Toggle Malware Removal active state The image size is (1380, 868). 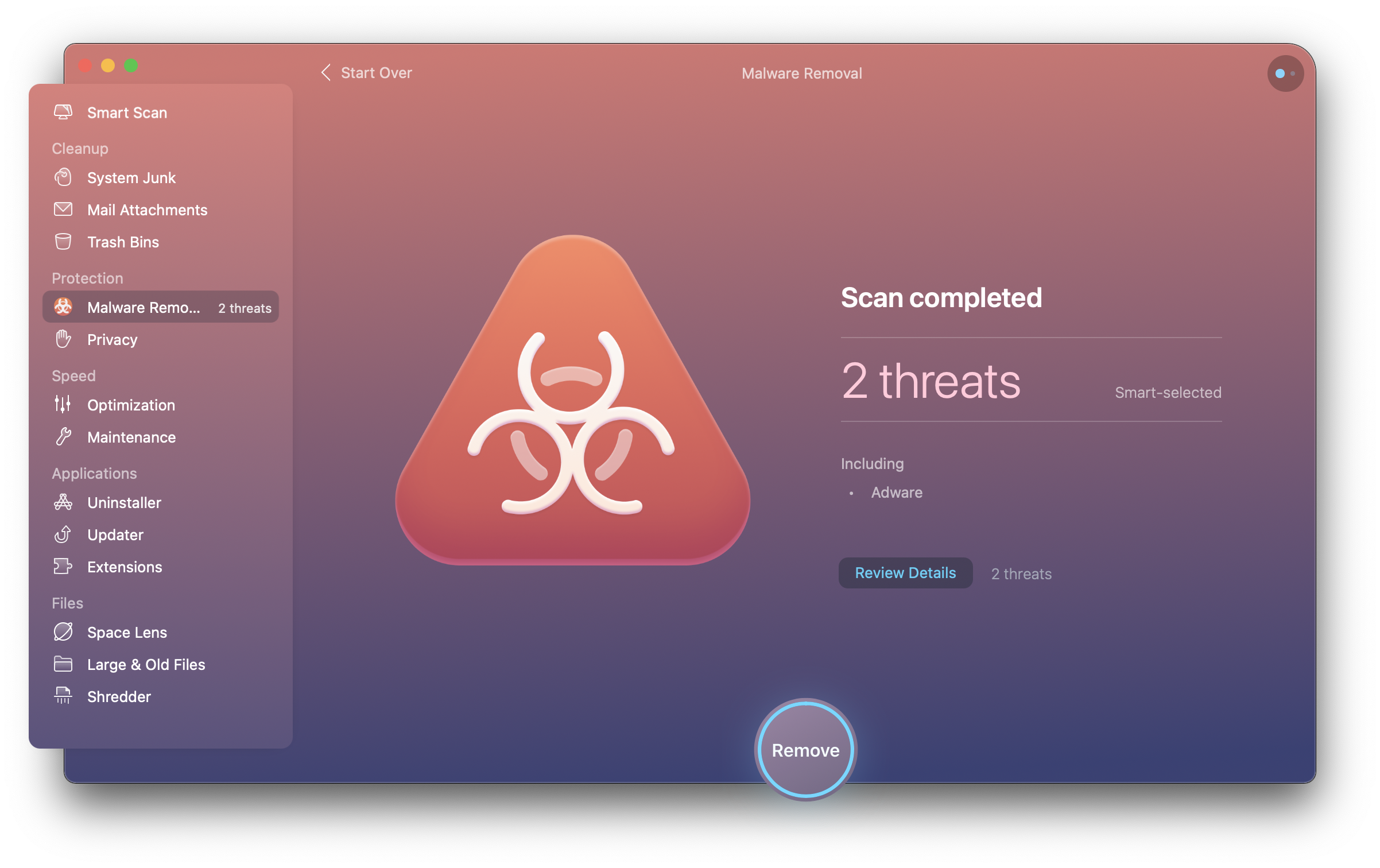click(x=163, y=308)
